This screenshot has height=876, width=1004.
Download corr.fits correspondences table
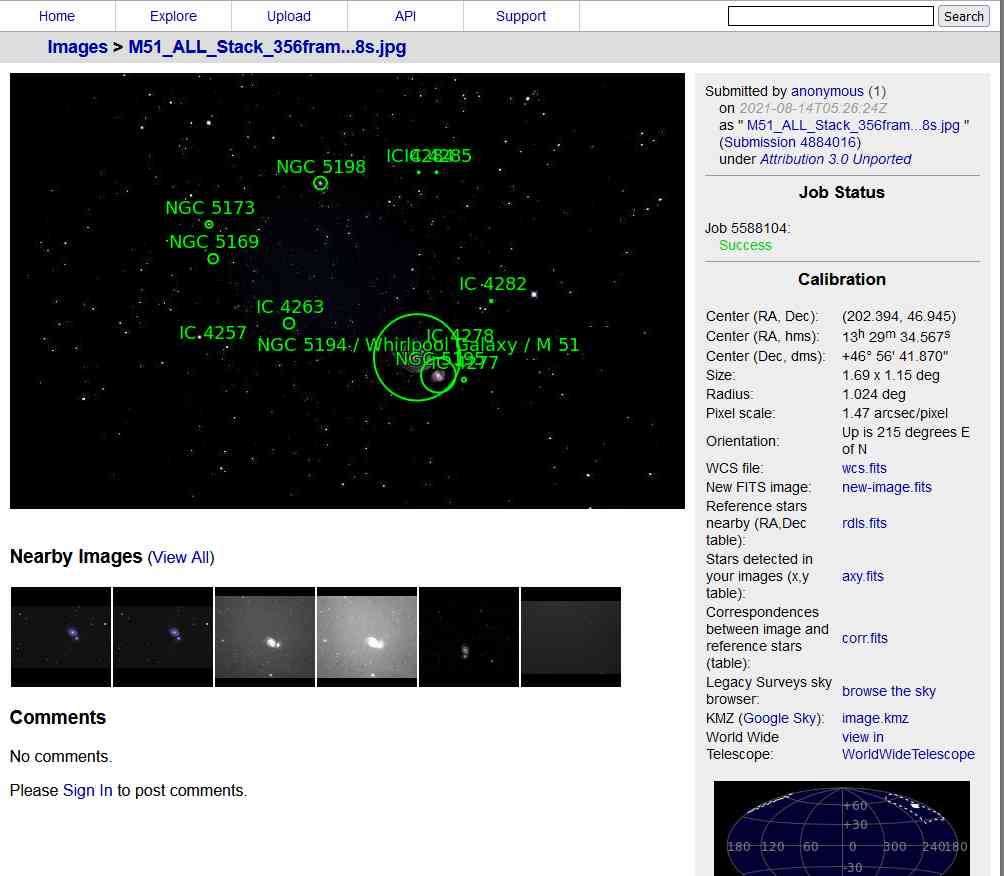point(864,638)
